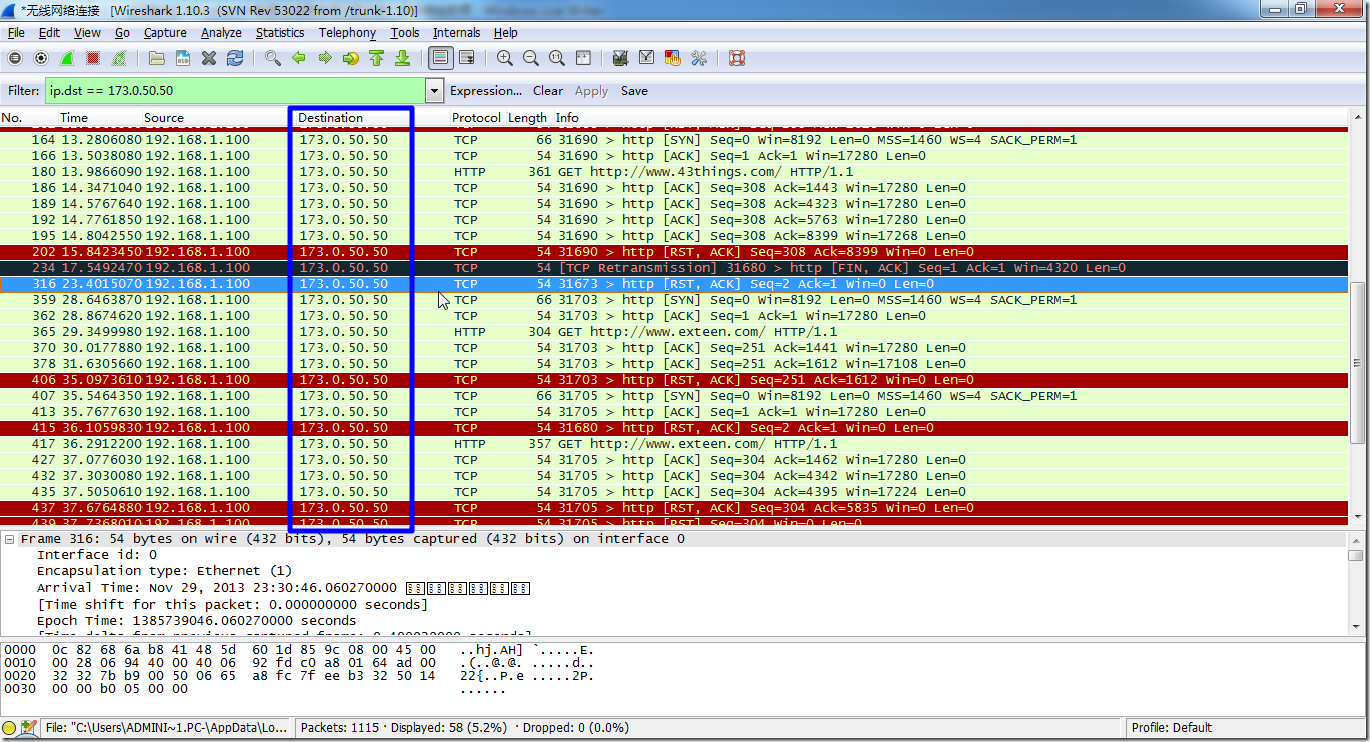Zoom out the packet text

pyautogui.click(x=531, y=59)
